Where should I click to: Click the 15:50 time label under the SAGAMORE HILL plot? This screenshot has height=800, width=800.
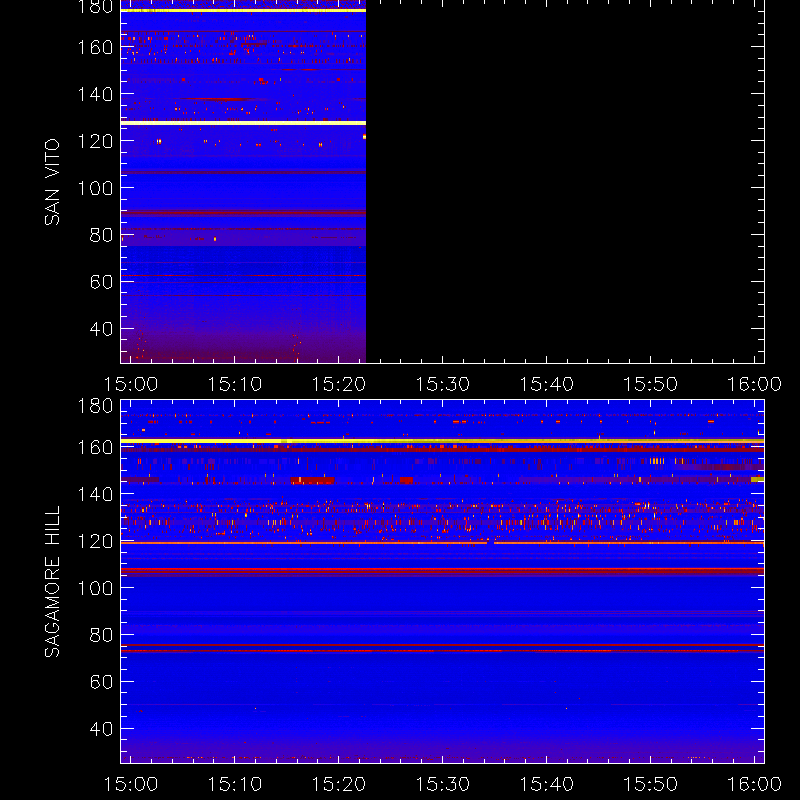tap(651, 784)
